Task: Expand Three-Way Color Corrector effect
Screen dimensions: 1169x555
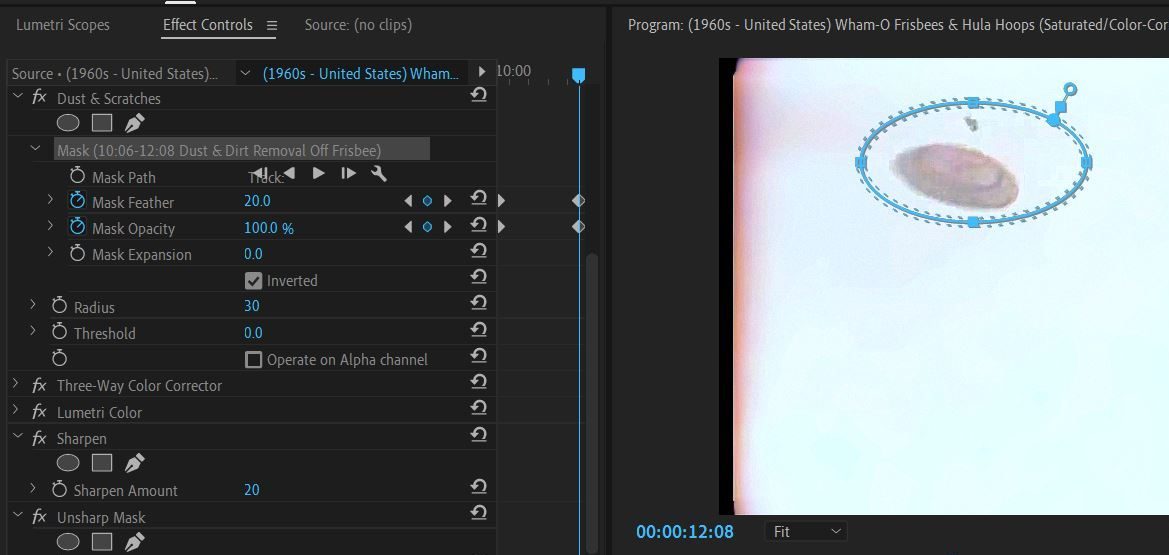Action: tap(16, 383)
